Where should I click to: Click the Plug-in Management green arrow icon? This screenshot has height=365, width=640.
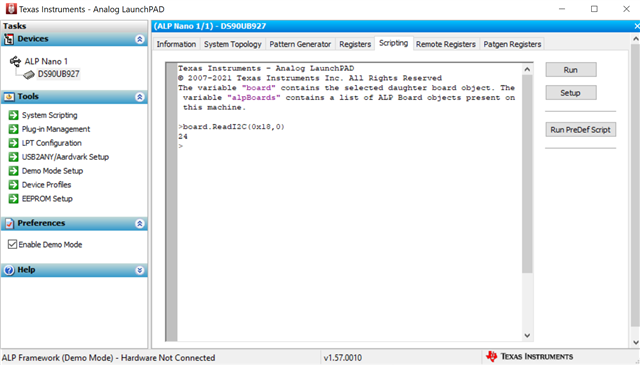(x=13, y=129)
